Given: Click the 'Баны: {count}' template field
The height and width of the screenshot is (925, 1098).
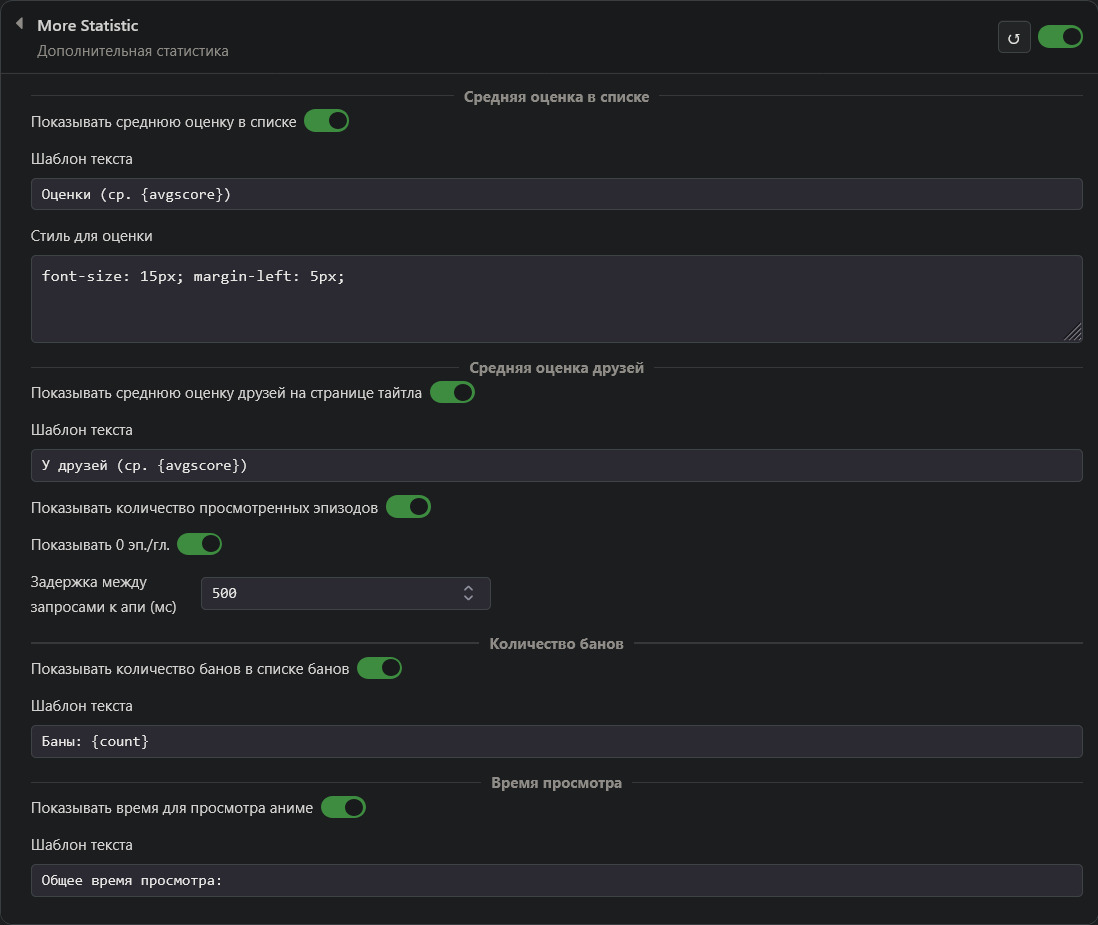Looking at the screenshot, I should [x=556, y=741].
